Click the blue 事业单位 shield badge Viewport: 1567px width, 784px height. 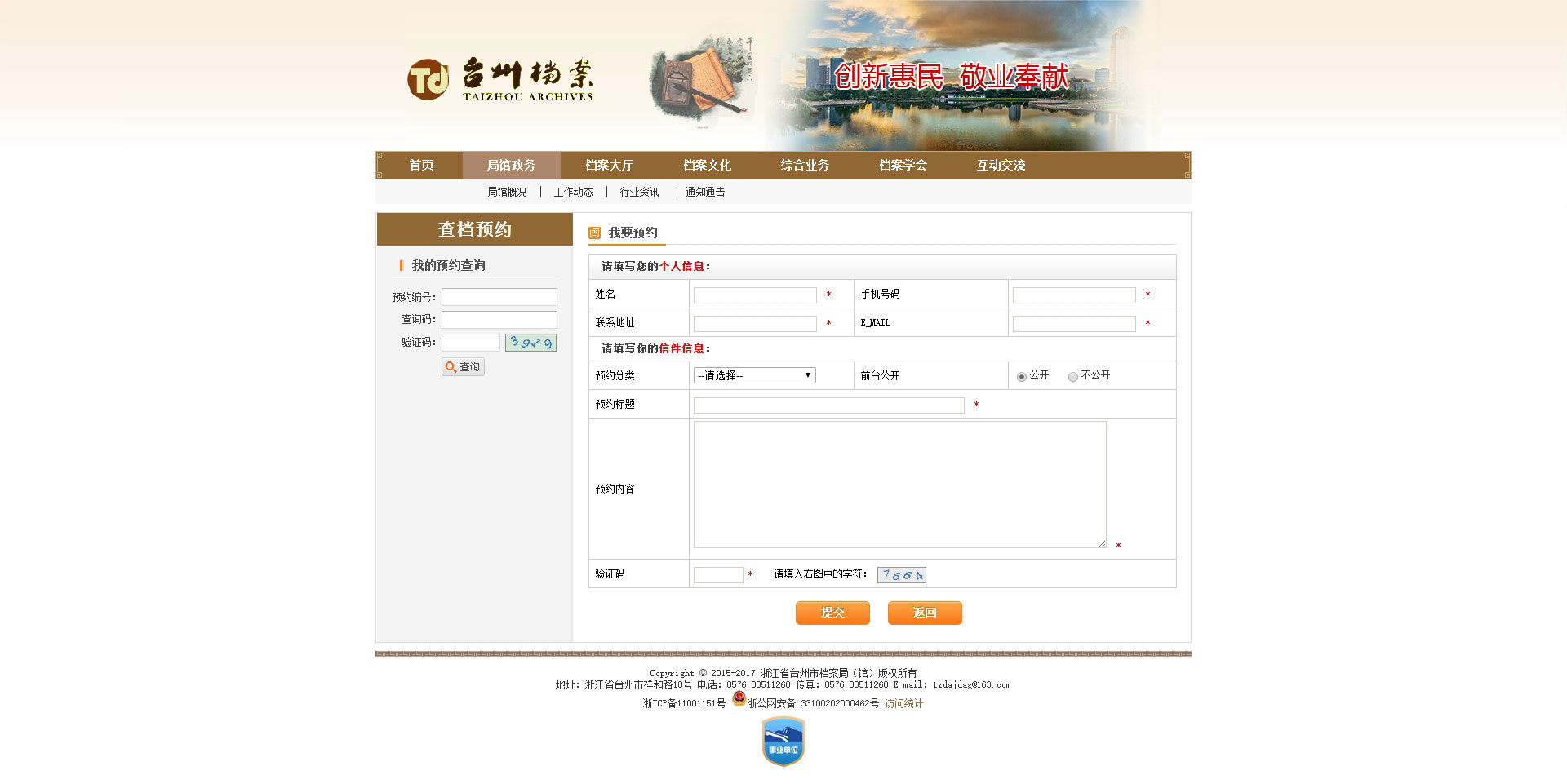pyautogui.click(x=783, y=742)
